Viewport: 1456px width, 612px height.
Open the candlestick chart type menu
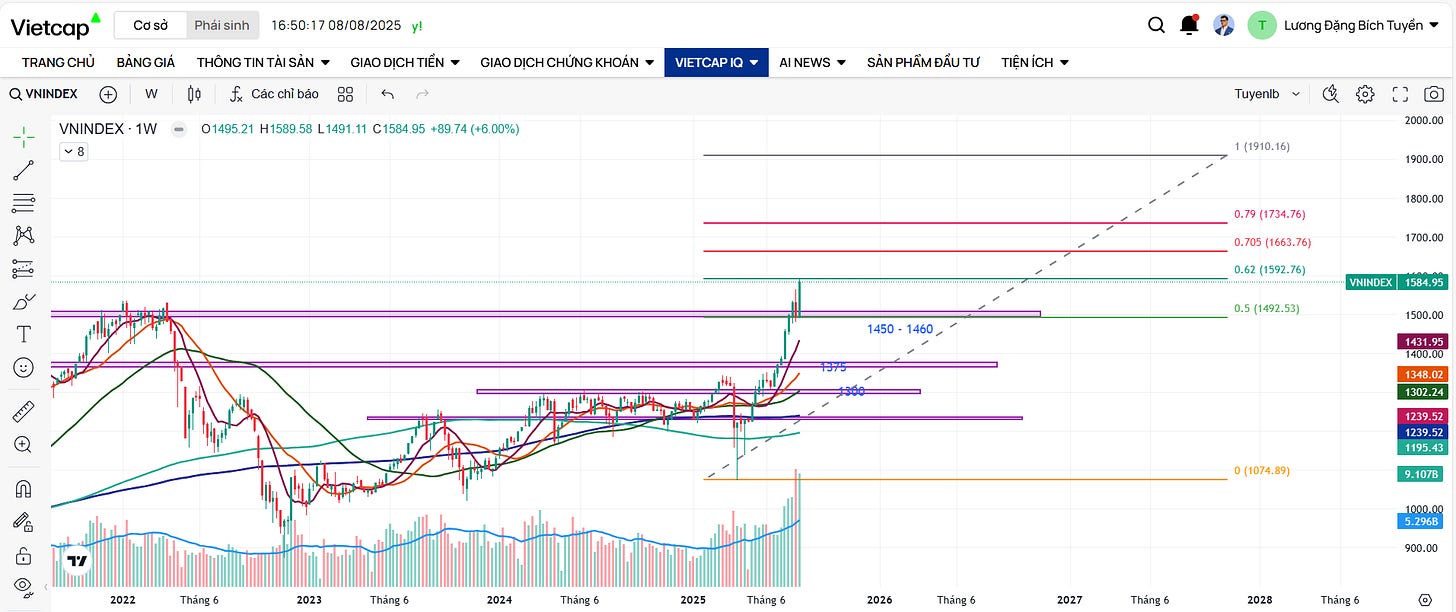[194, 94]
